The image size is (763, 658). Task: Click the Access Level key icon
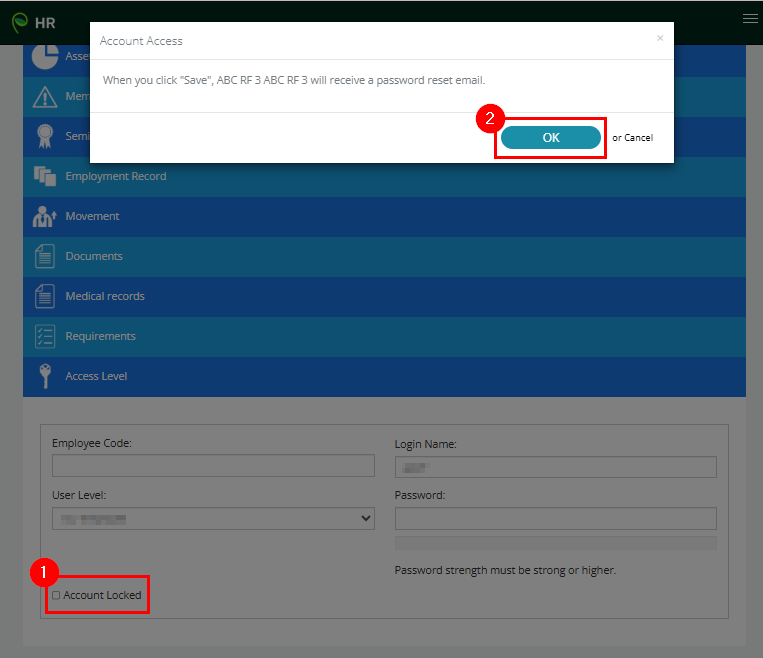tap(45, 376)
